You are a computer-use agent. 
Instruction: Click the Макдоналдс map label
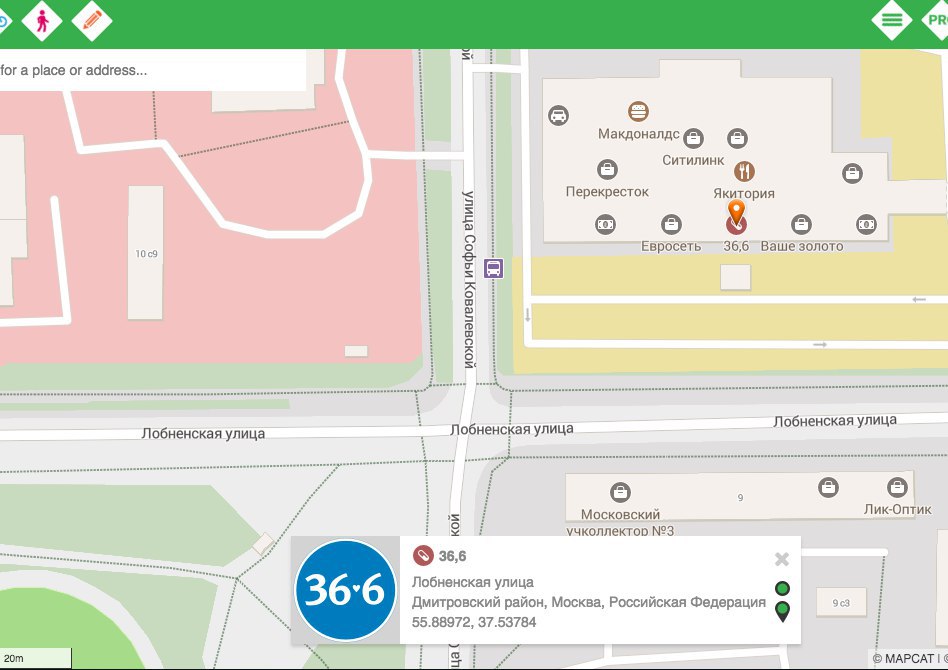point(638,134)
